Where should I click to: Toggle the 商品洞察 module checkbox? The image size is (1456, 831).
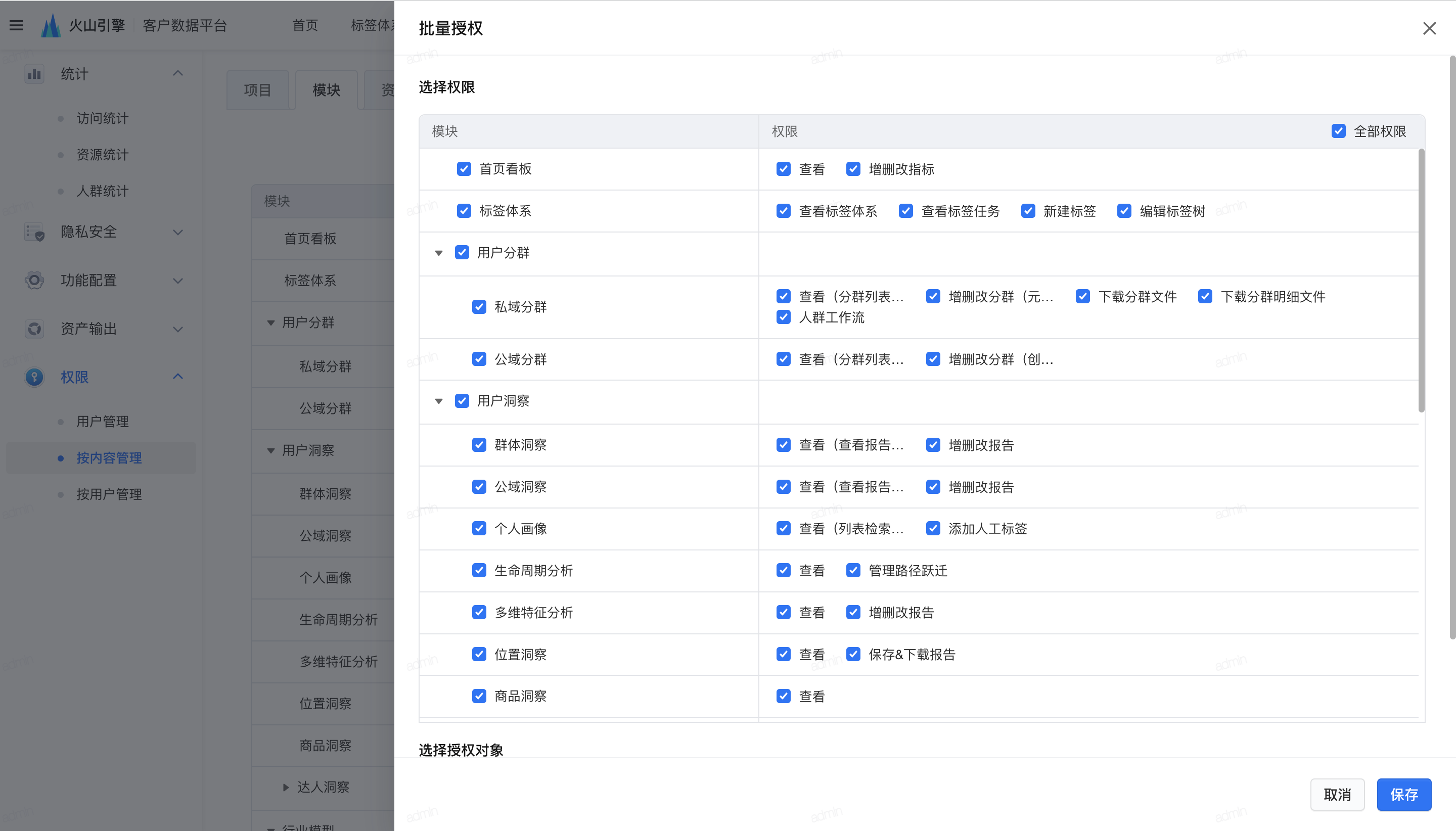click(x=479, y=697)
